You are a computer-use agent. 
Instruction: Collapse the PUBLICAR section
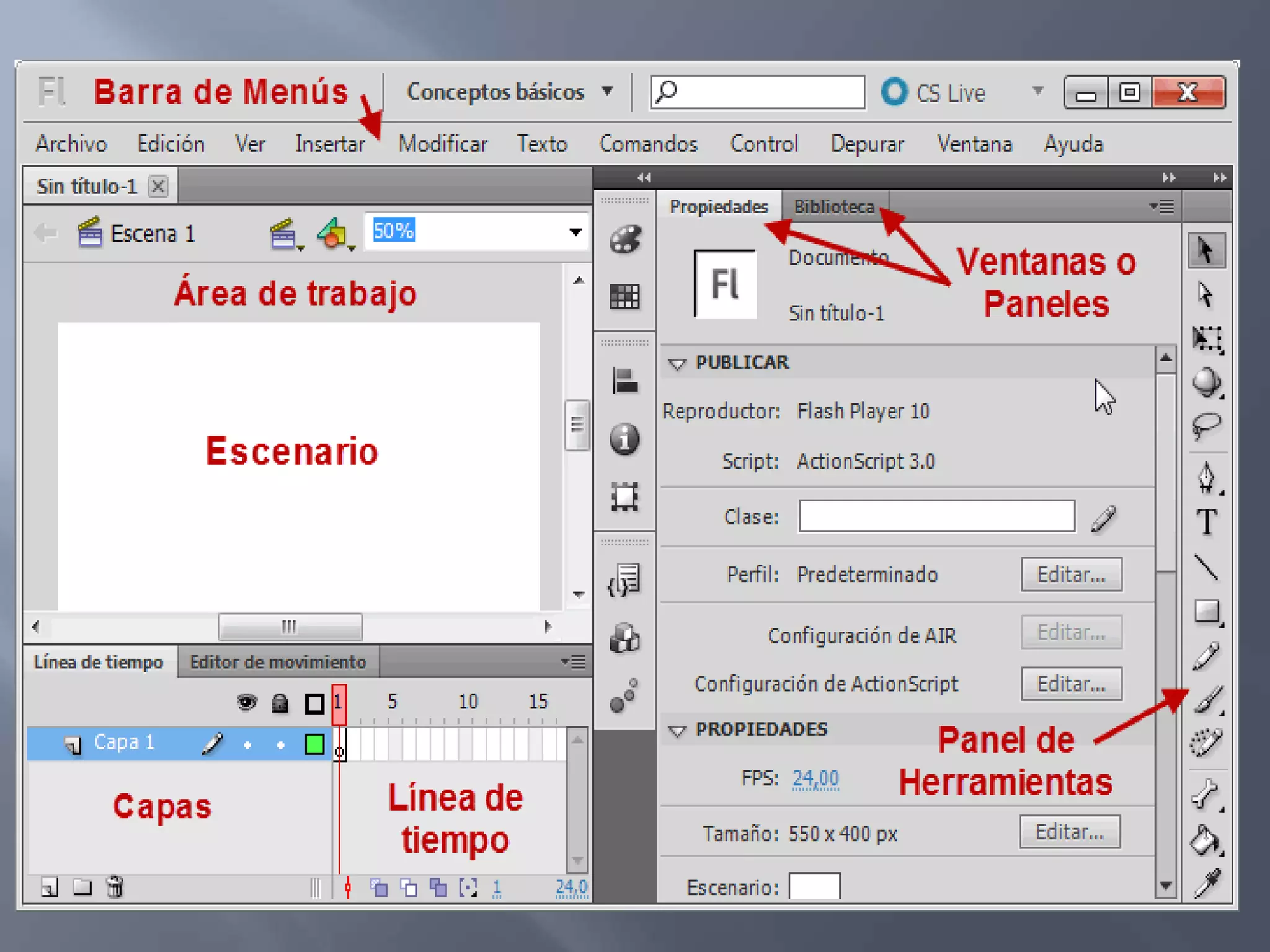[x=677, y=363]
